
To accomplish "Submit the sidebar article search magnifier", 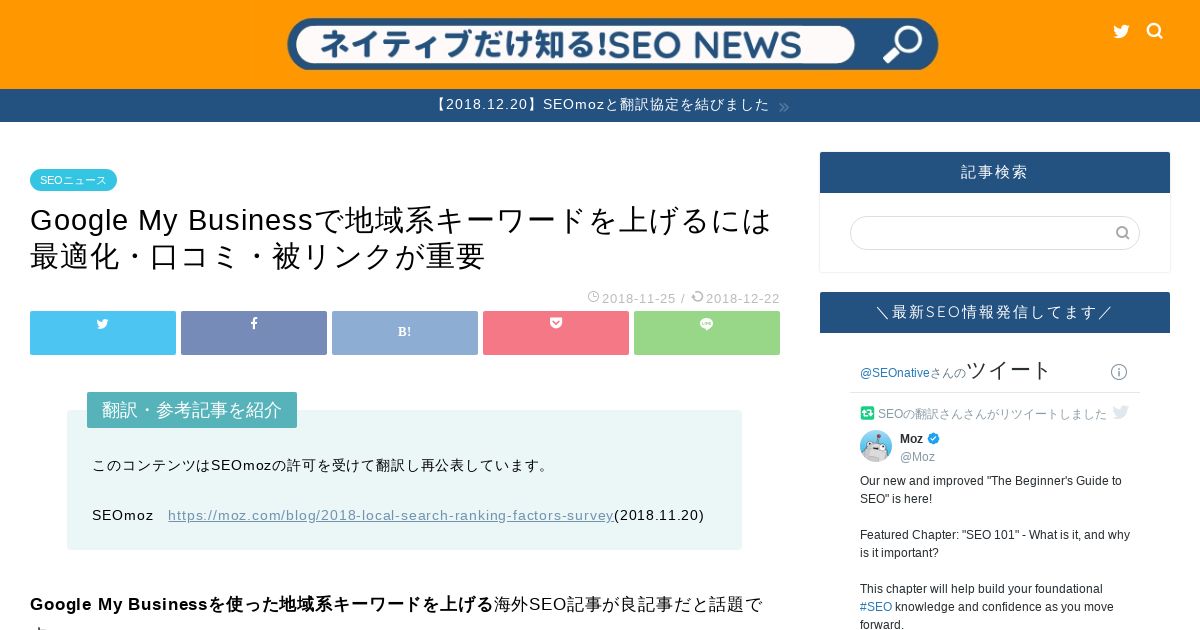I will point(1123,233).
